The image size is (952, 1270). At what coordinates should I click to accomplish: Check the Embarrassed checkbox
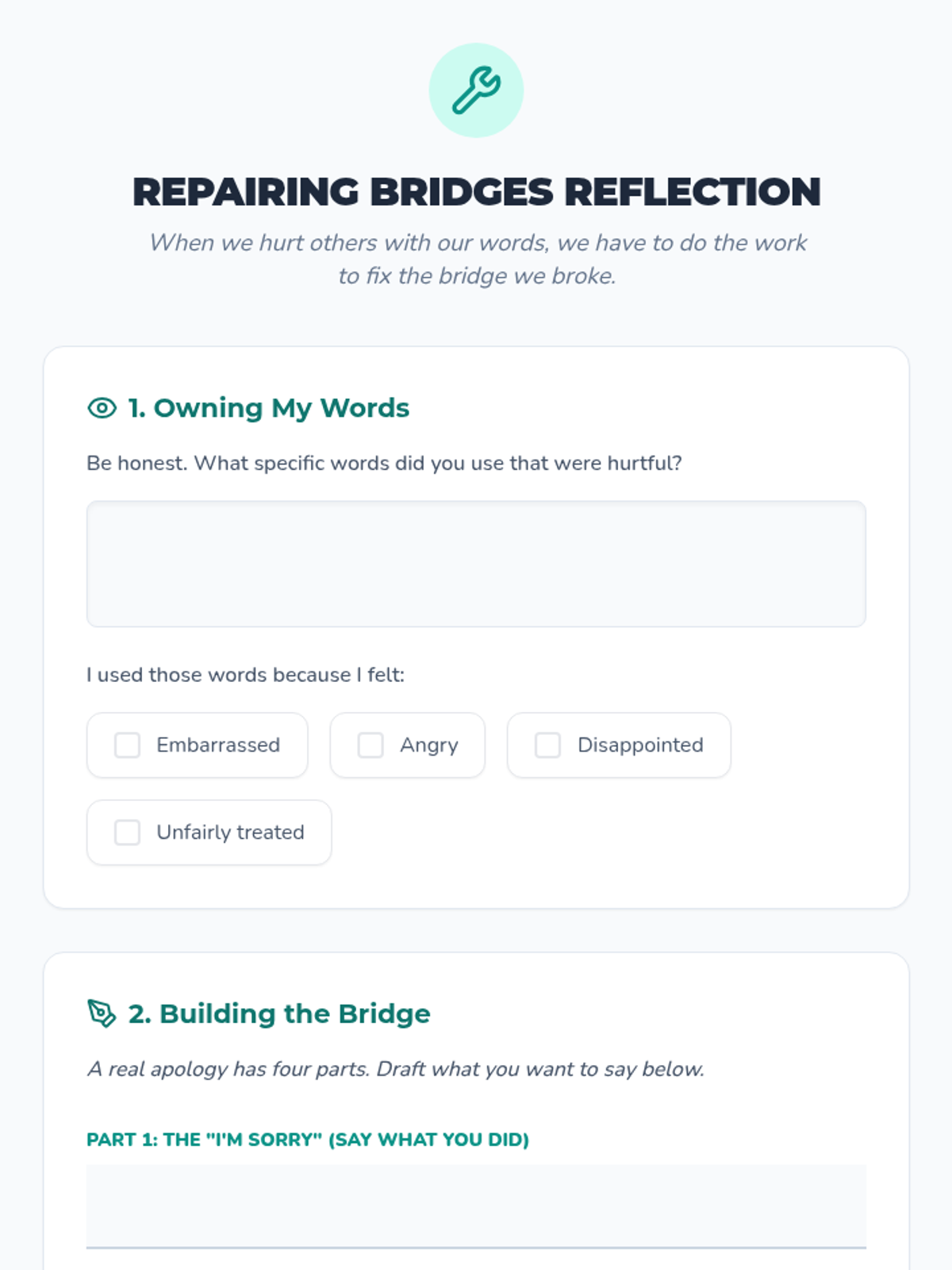click(127, 745)
